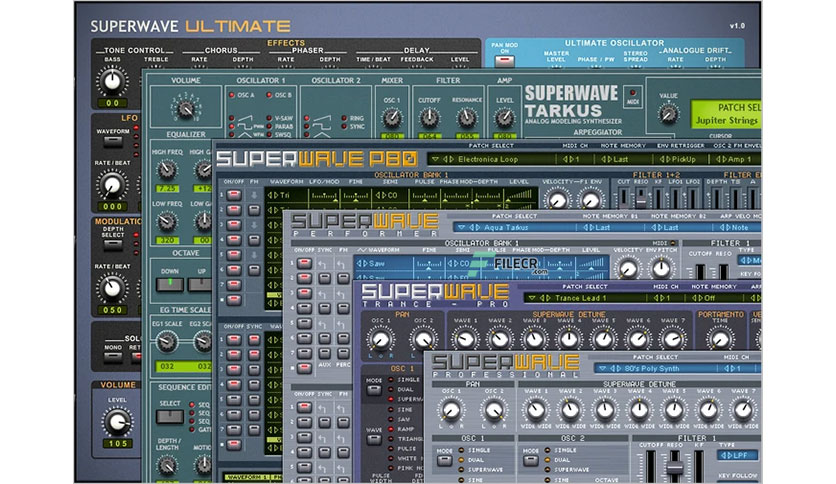Click the Env Pitch knob in Superwave Performer

coord(661,269)
